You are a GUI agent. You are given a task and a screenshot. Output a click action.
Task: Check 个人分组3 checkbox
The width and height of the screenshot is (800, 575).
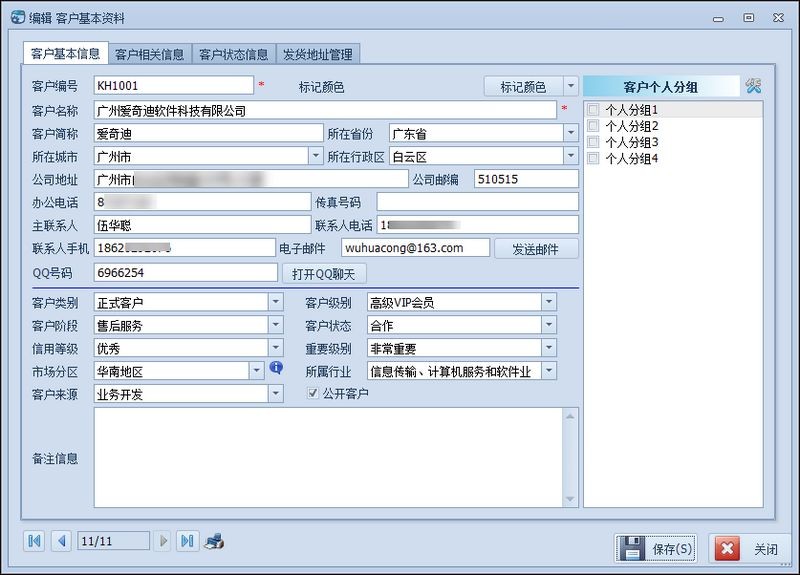(x=593, y=142)
